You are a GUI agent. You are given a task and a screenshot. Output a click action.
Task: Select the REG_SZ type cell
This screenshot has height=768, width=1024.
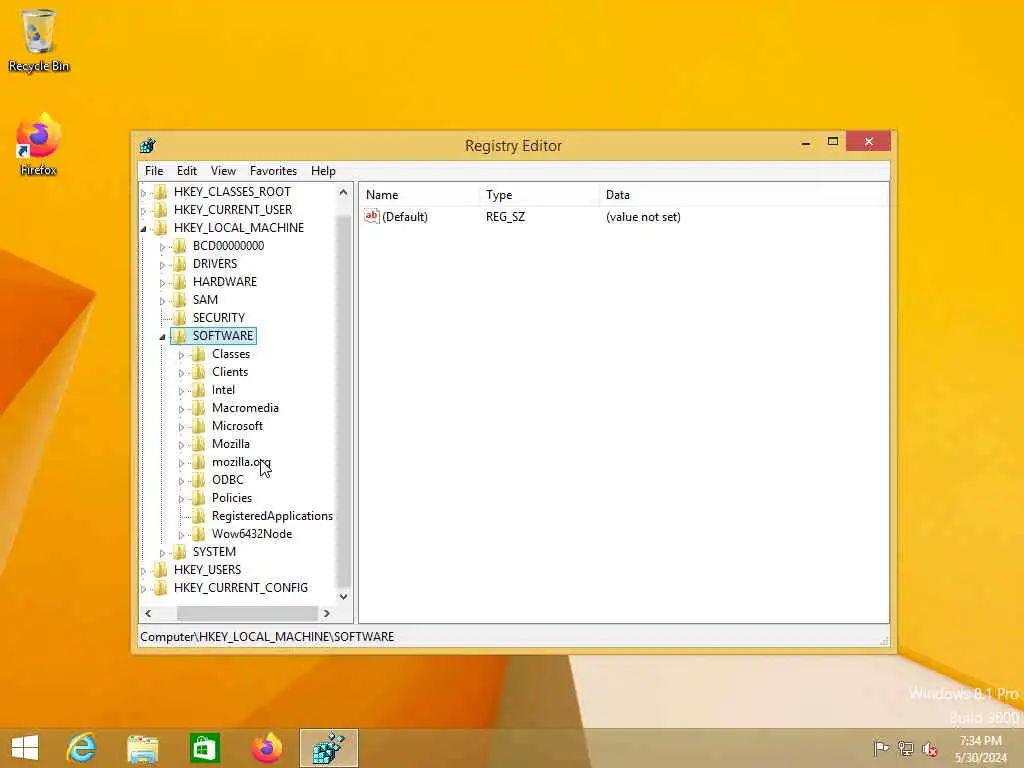(505, 217)
